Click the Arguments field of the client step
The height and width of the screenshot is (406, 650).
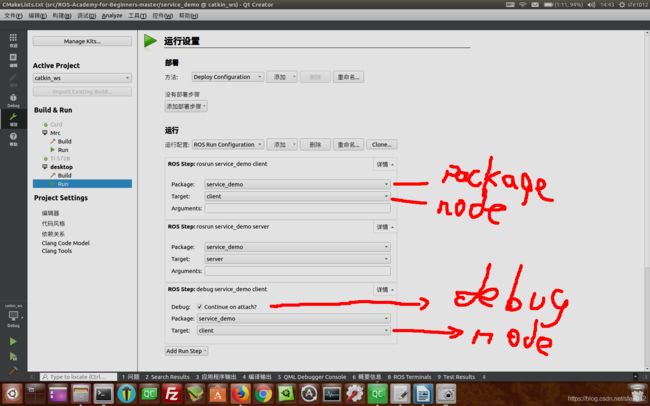click(297, 208)
